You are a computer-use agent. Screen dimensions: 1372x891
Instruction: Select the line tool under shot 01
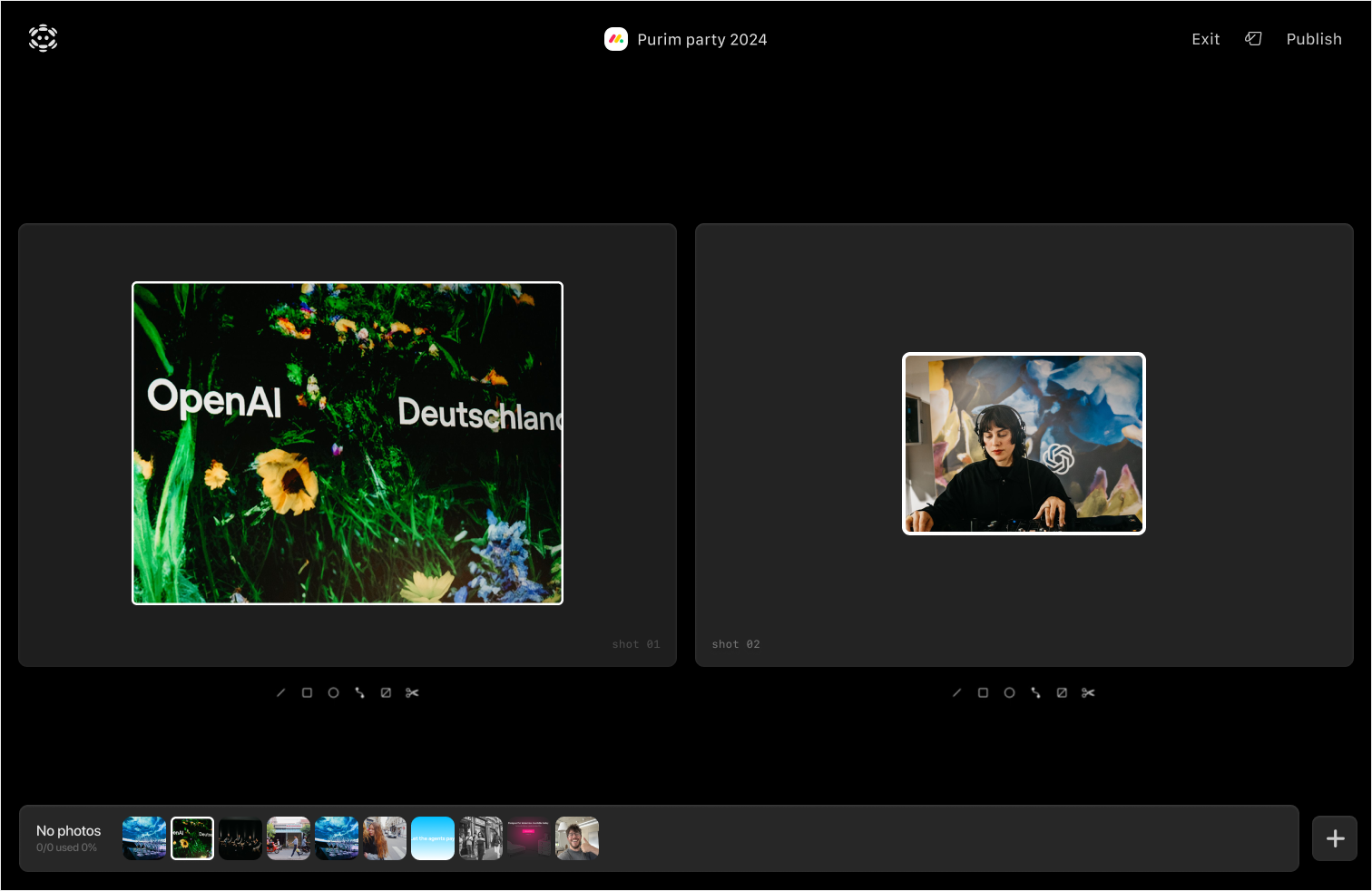coord(281,693)
